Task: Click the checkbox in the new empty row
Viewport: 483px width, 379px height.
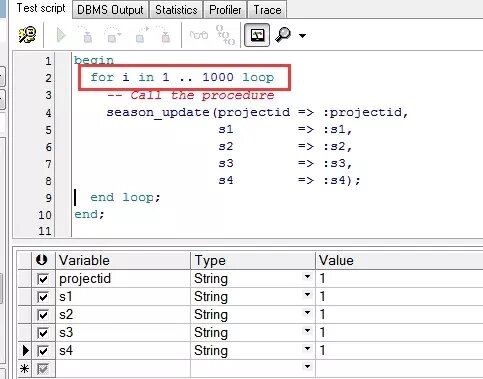Action: point(43,369)
